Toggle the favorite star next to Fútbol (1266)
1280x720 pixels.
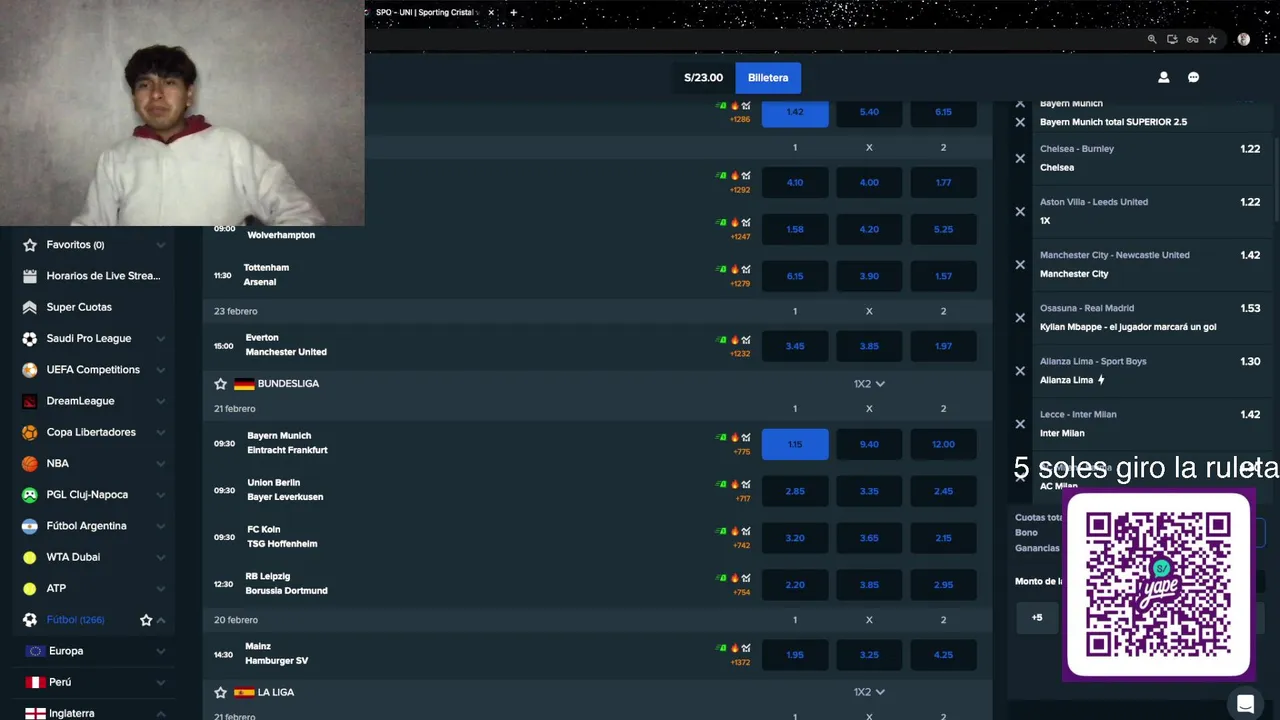coord(146,620)
